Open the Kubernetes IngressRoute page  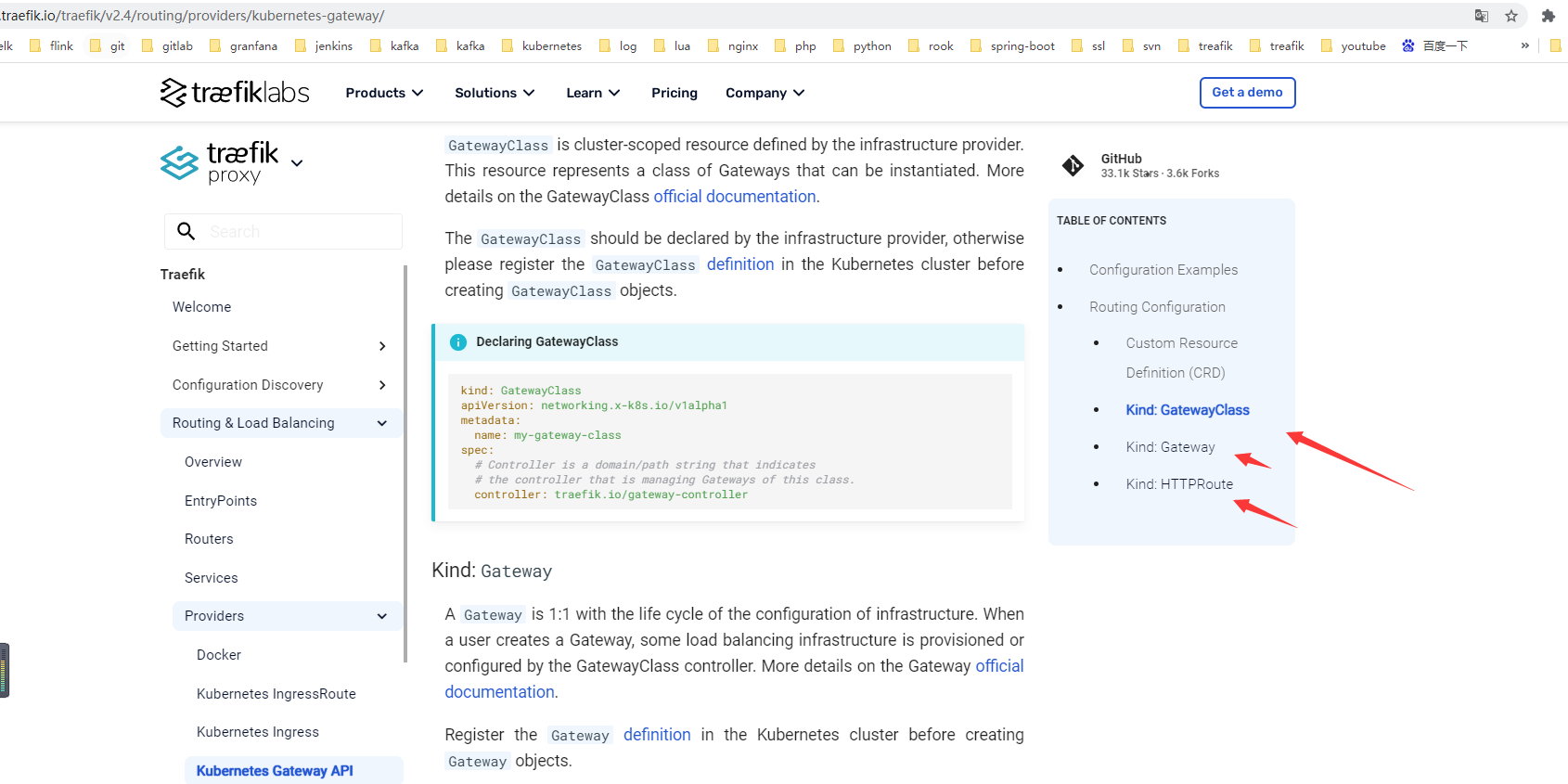pyautogui.click(x=276, y=694)
